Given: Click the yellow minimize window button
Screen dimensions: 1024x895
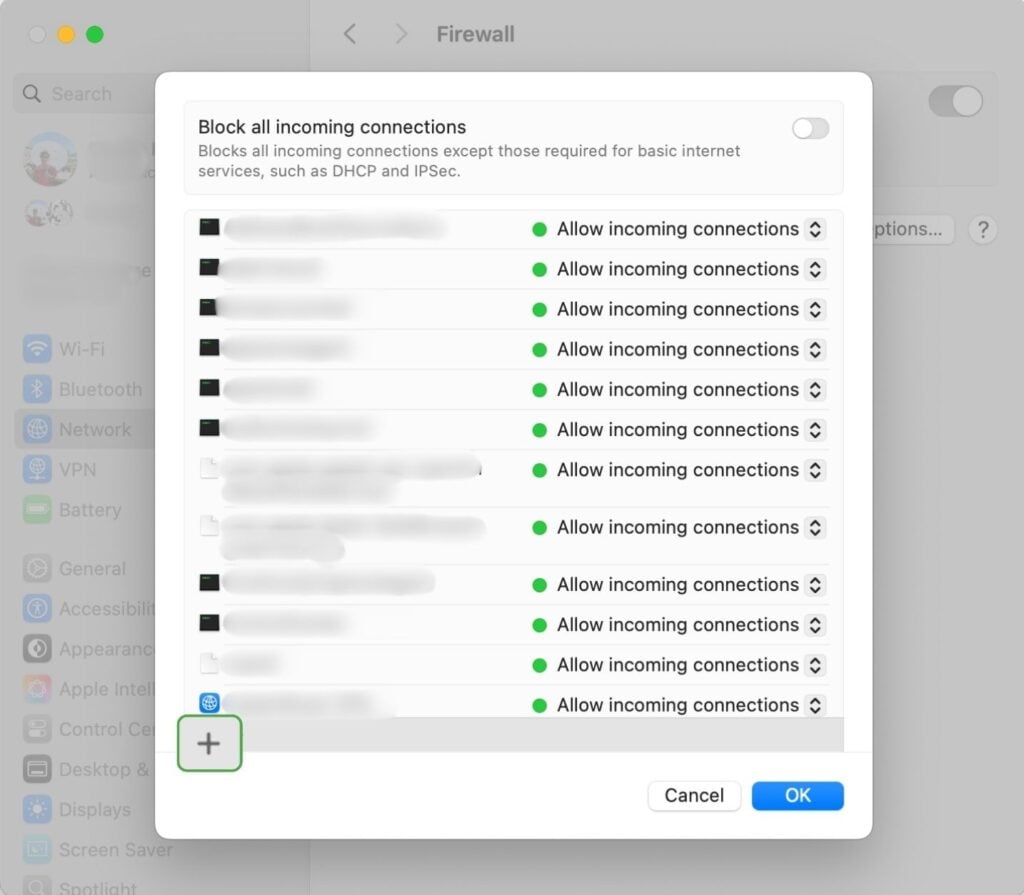Looking at the screenshot, I should [x=66, y=34].
